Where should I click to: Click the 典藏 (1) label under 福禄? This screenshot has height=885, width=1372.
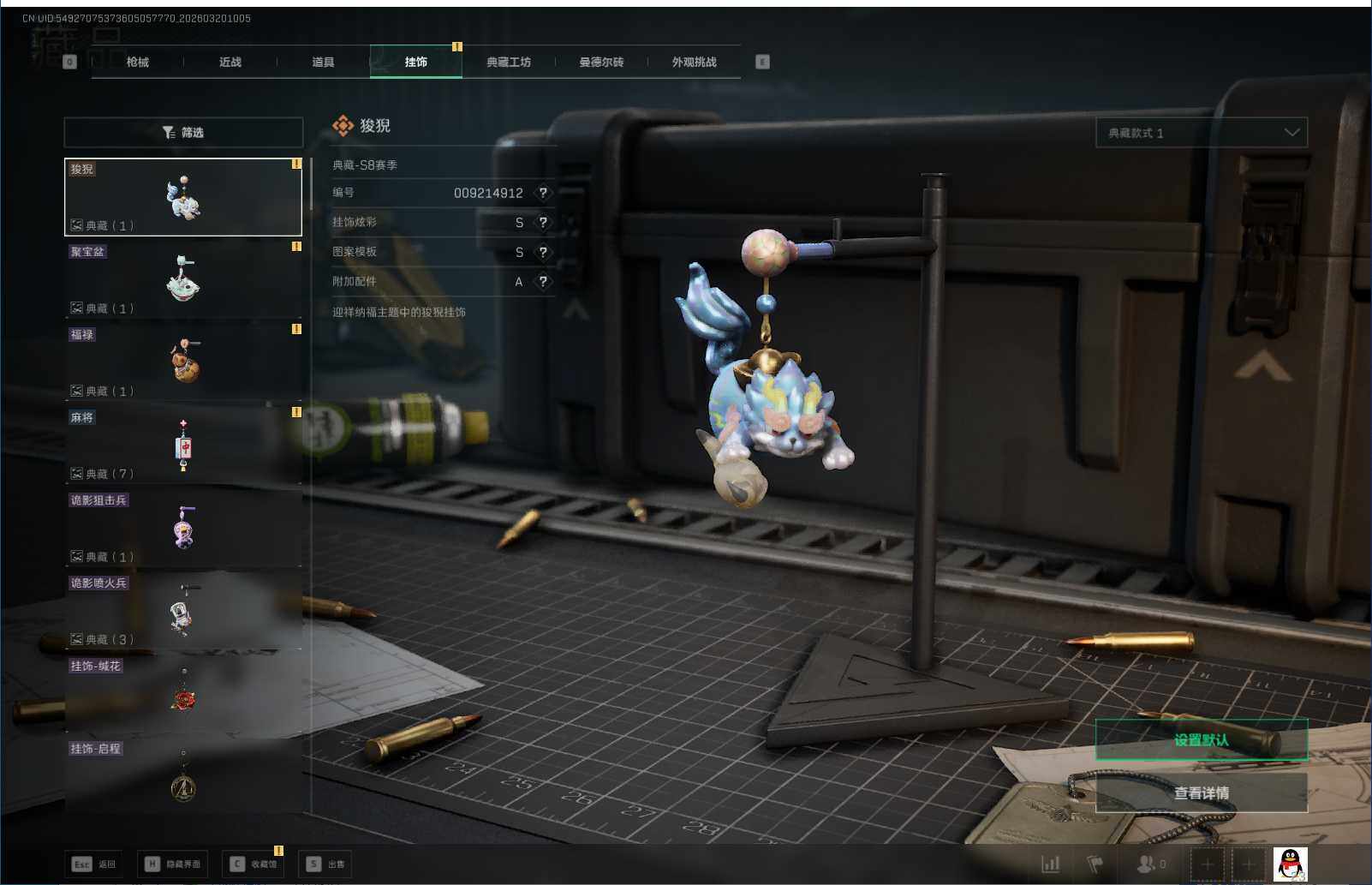(x=102, y=392)
